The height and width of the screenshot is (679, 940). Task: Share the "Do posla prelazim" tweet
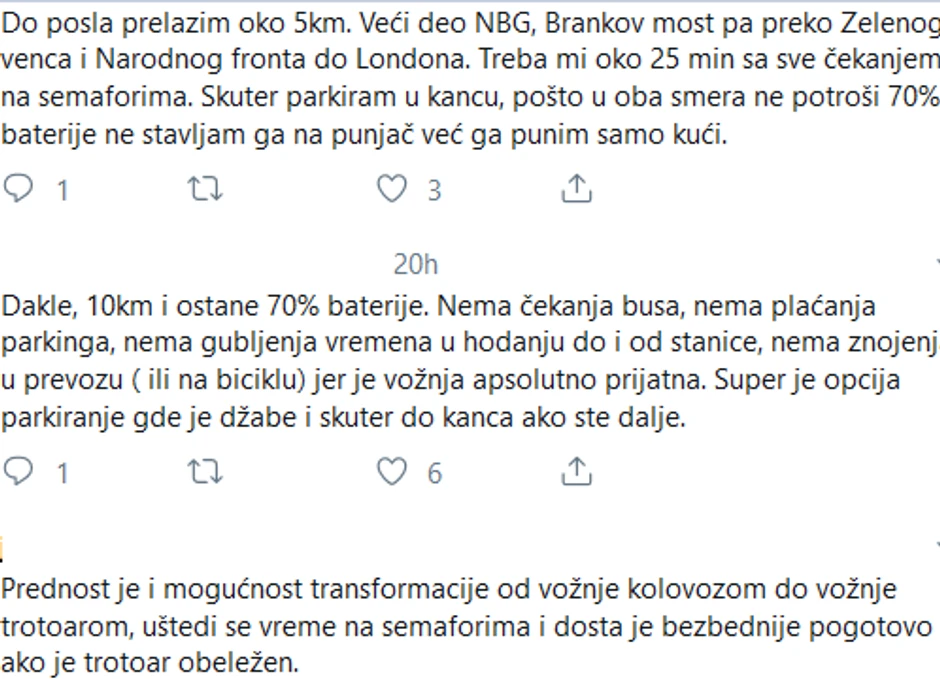click(577, 189)
